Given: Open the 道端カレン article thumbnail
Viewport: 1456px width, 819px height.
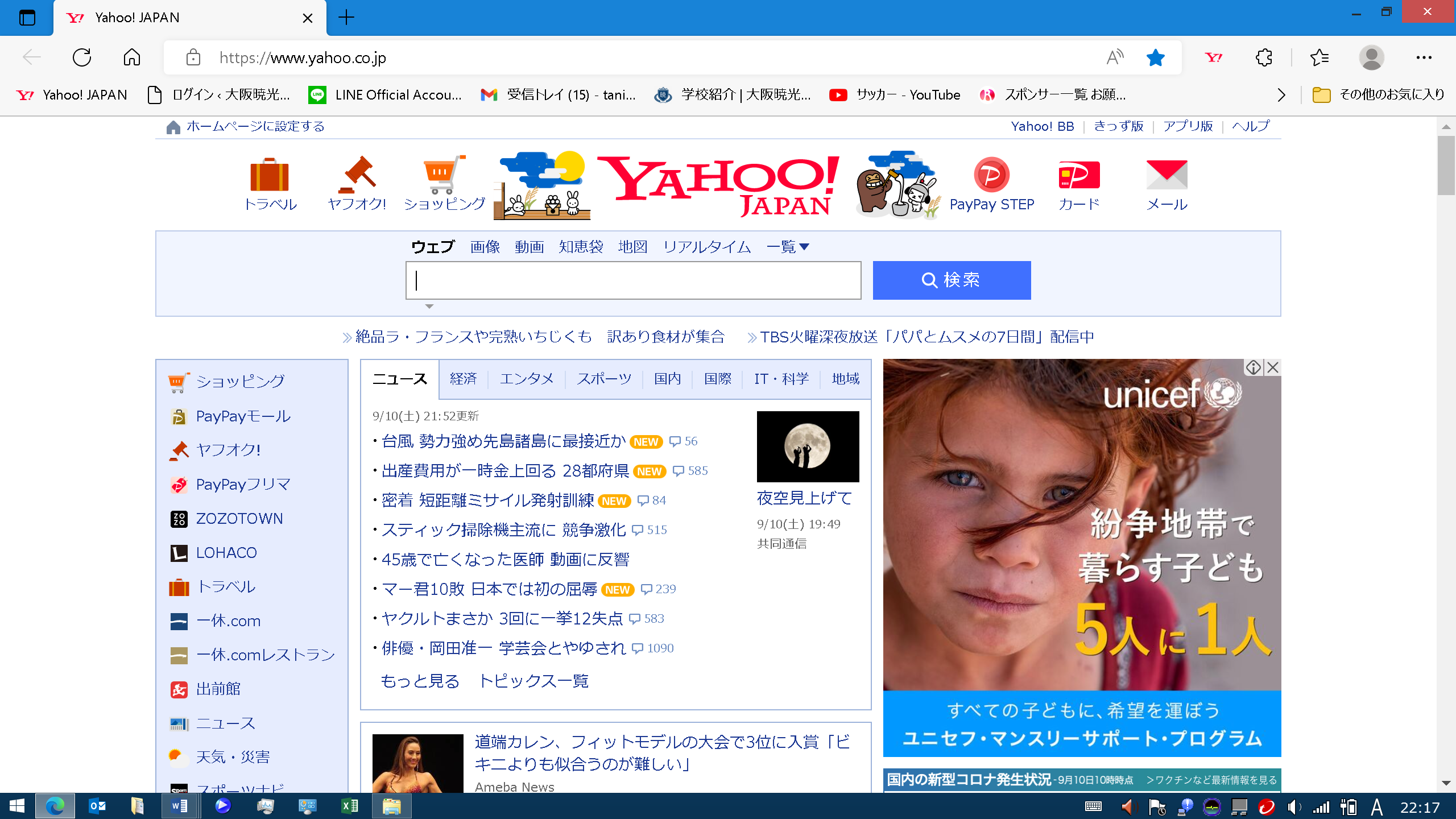Looking at the screenshot, I should (417, 763).
